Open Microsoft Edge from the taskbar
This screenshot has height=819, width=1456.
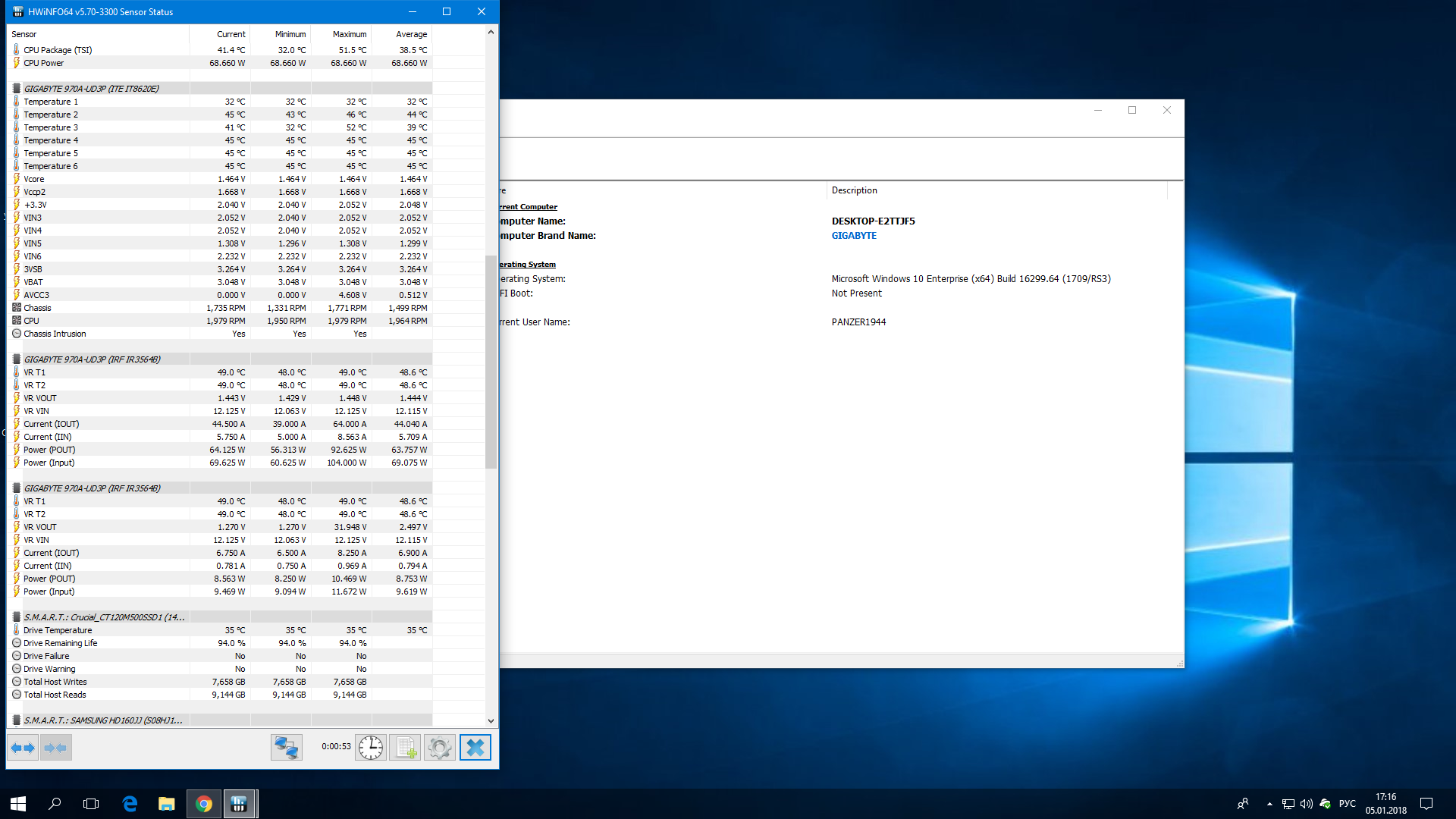point(130,804)
